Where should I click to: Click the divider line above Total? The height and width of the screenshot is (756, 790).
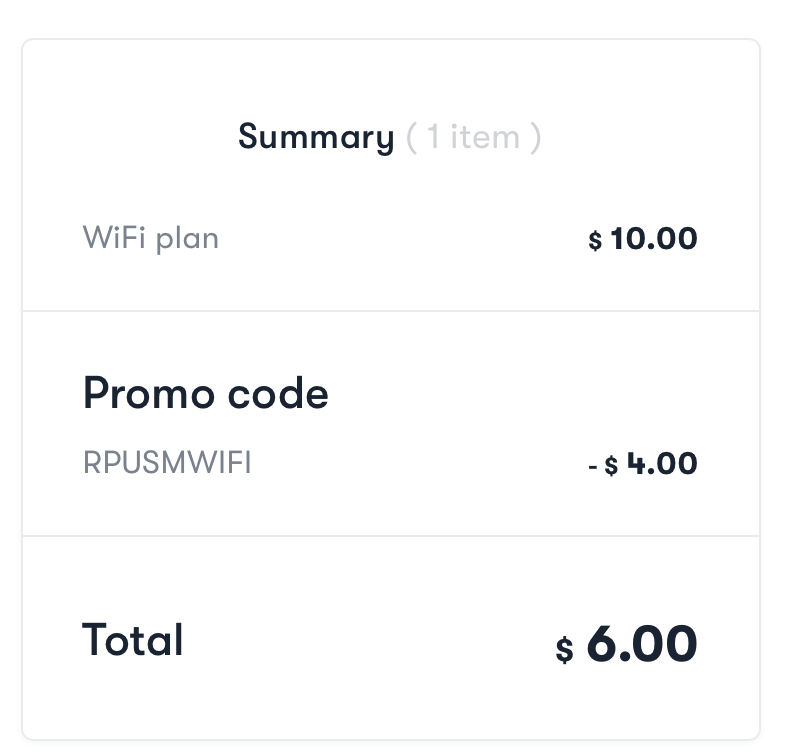pyautogui.click(x=391, y=536)
